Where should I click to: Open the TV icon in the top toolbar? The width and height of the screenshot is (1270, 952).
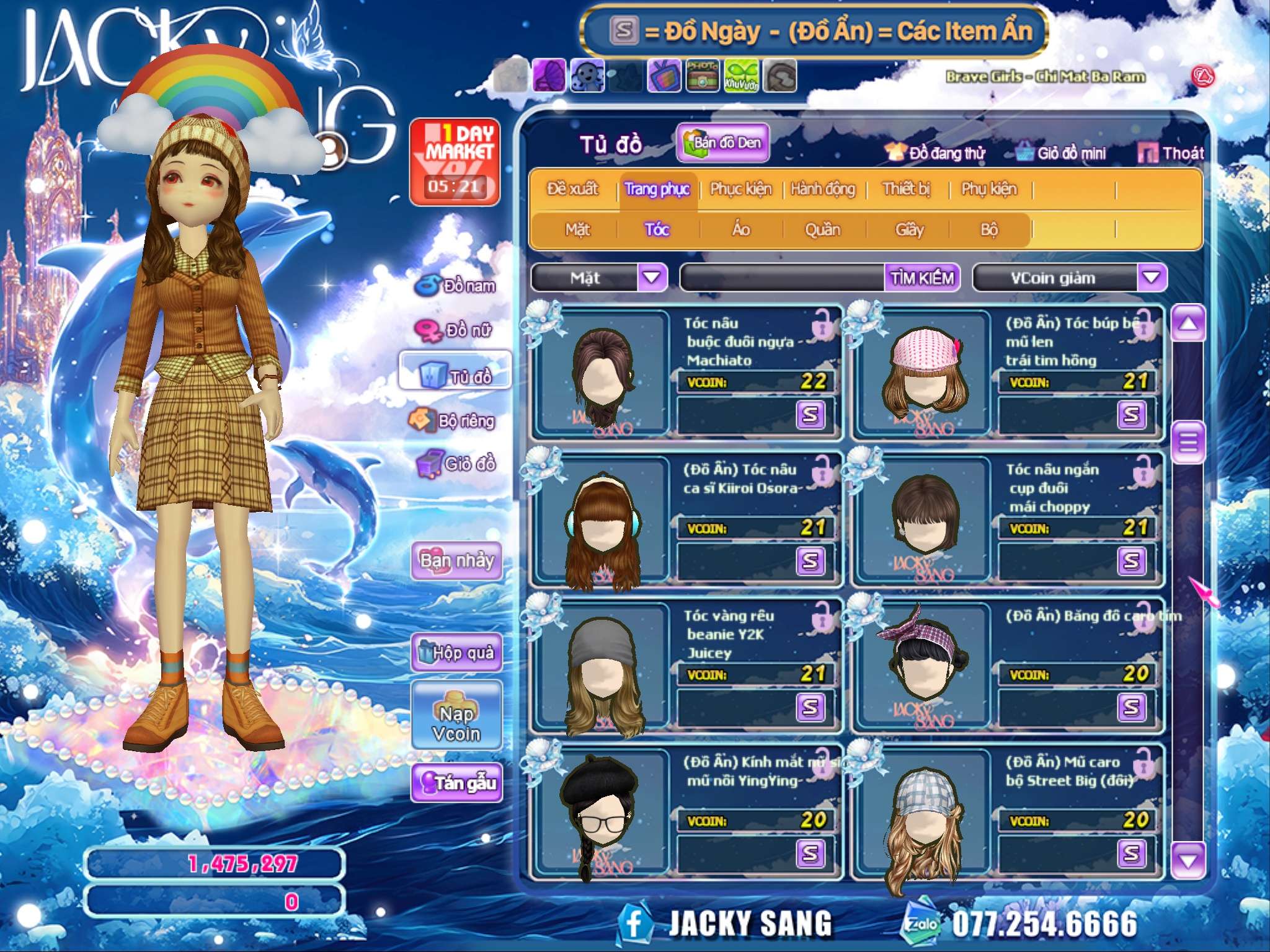pyautogui.click(x=664, y=76)
